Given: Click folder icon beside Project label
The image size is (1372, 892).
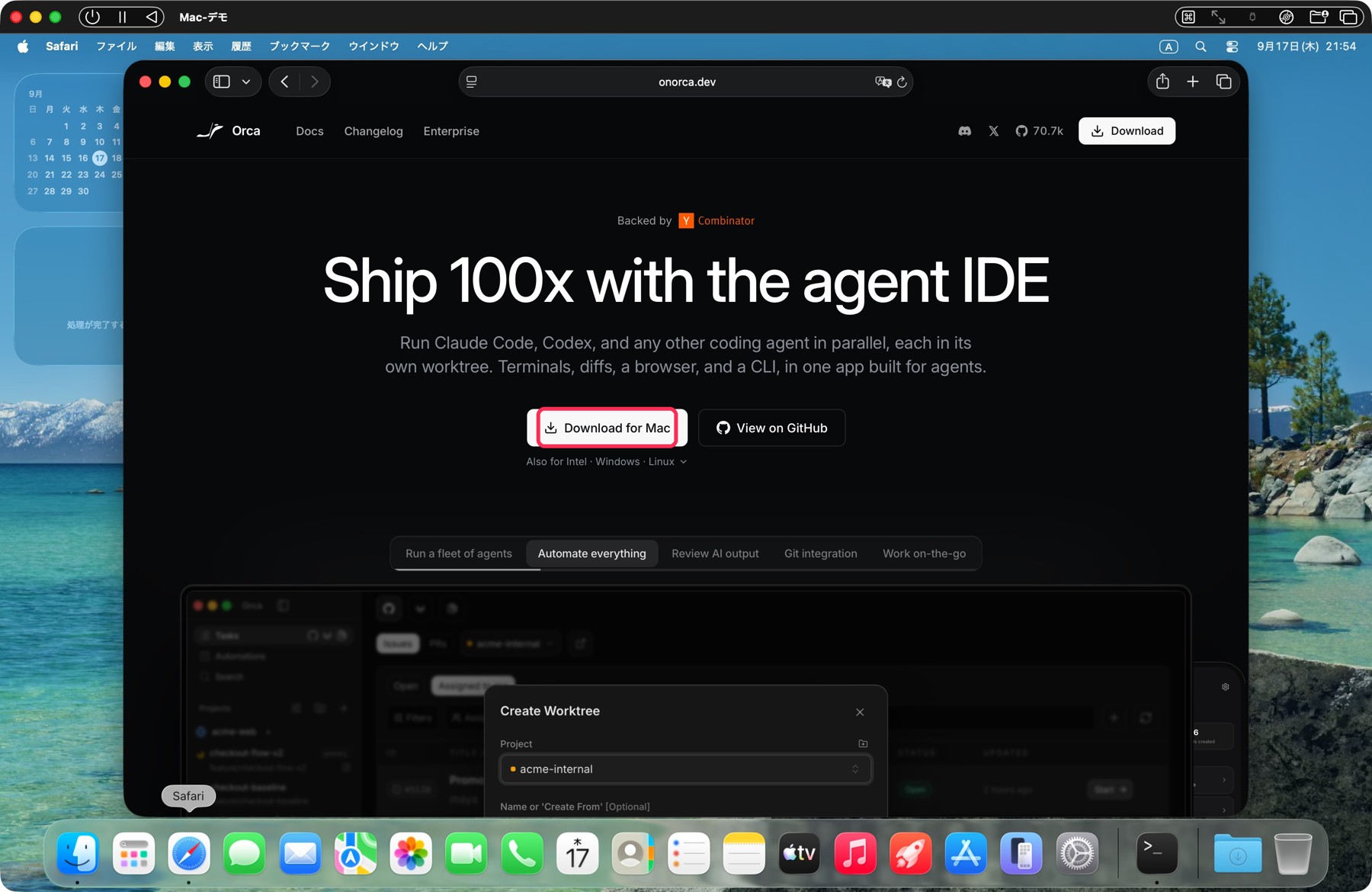Looking at the screenshot, I should (863, 743).
